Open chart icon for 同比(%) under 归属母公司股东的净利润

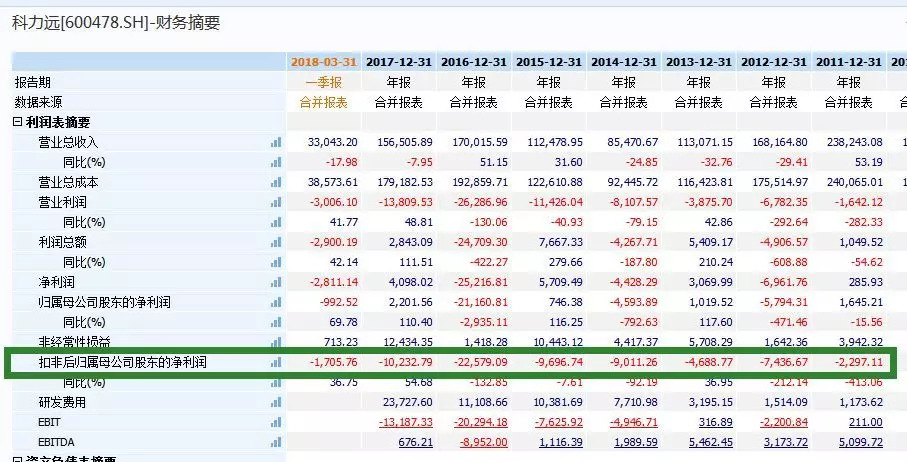pos(276,322)
